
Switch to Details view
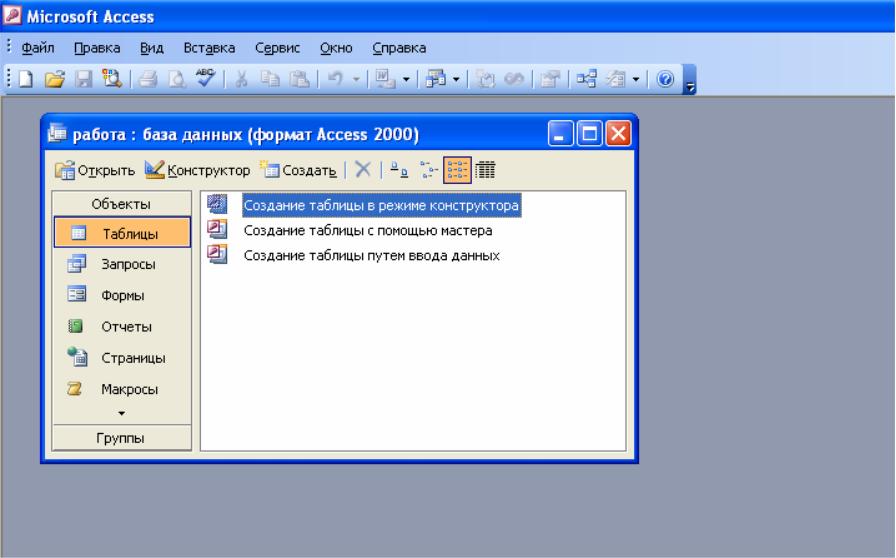click(x=485, y=170)
